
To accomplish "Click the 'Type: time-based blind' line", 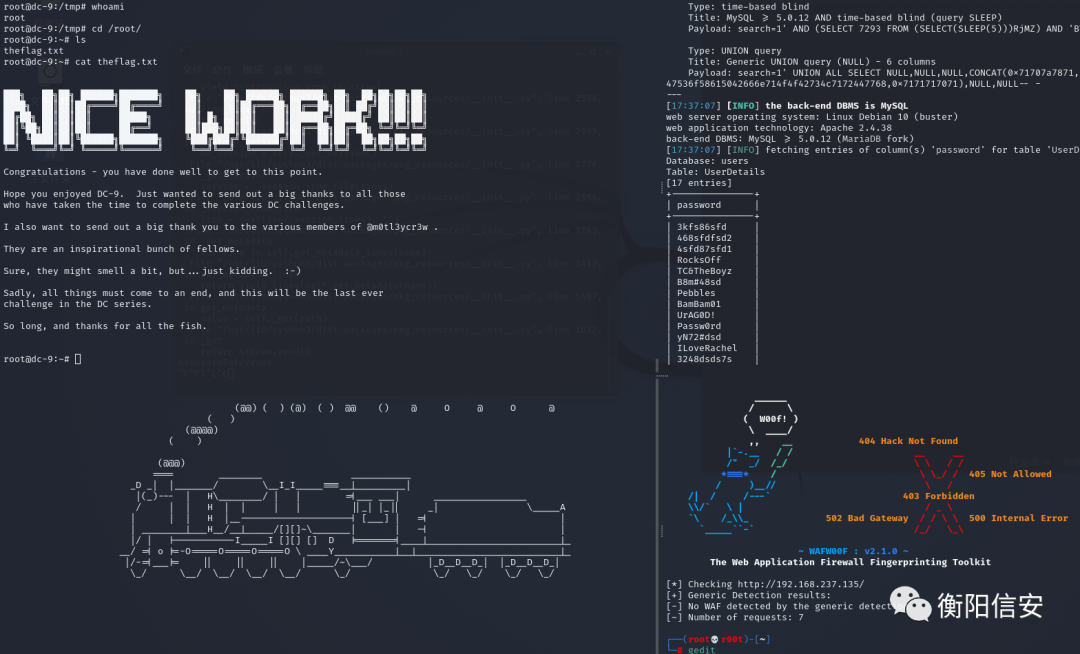I will coord(749,6).
